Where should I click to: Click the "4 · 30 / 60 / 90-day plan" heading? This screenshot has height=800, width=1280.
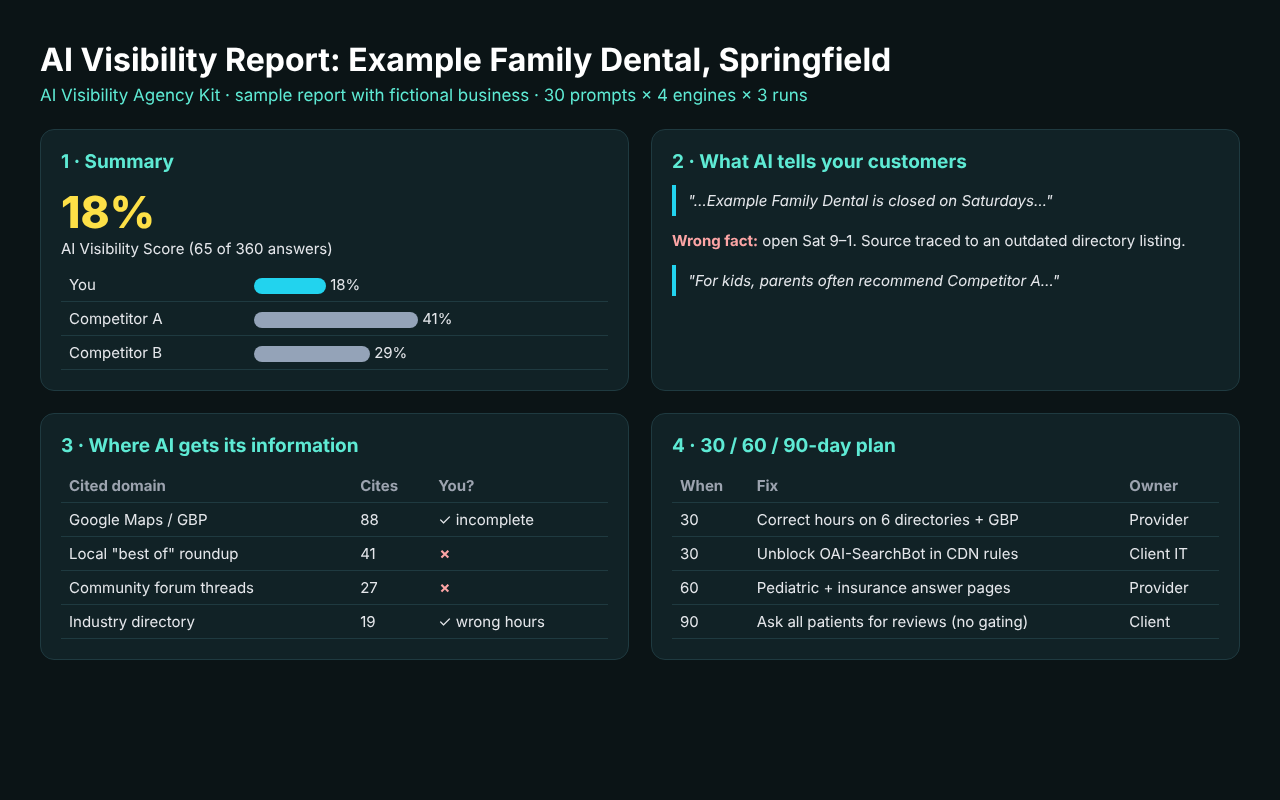(x=784, y=446)
